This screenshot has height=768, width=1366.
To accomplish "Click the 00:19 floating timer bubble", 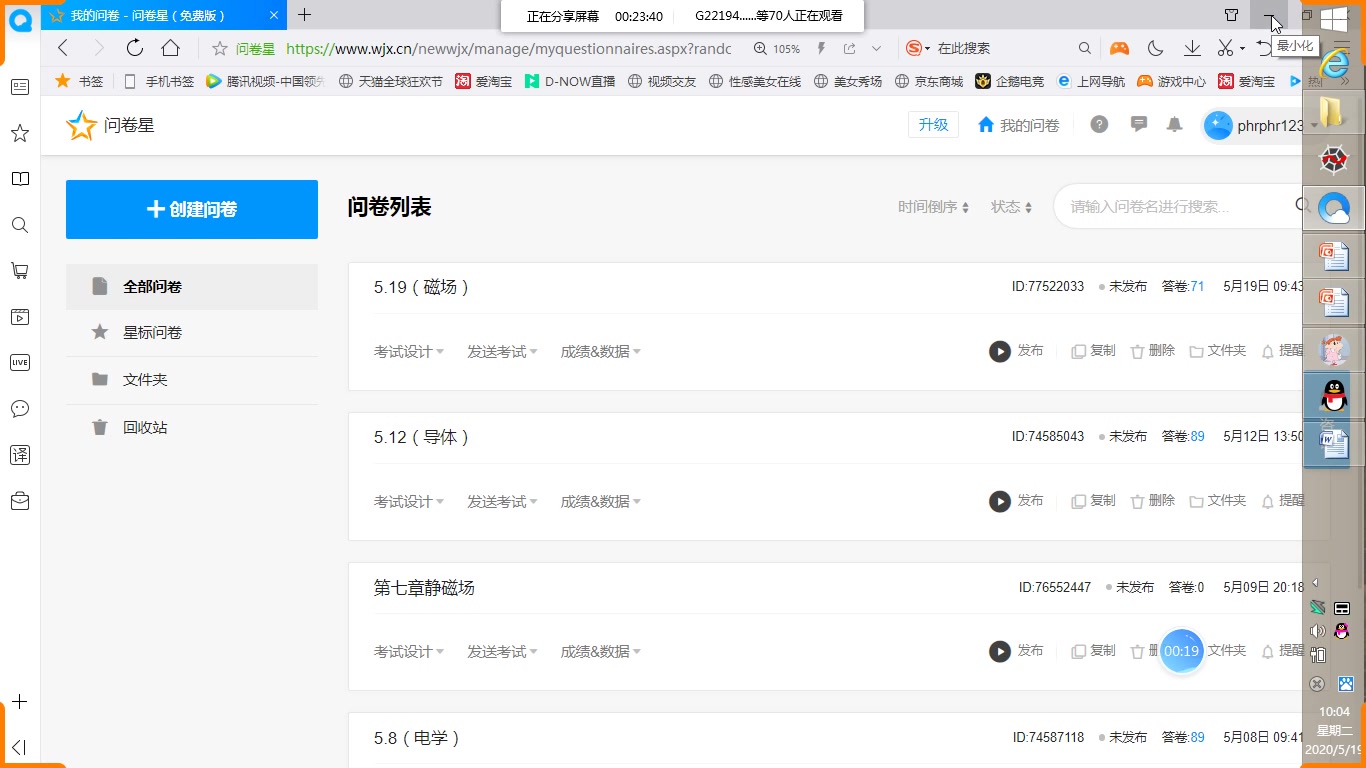I will coord(1181,651).
